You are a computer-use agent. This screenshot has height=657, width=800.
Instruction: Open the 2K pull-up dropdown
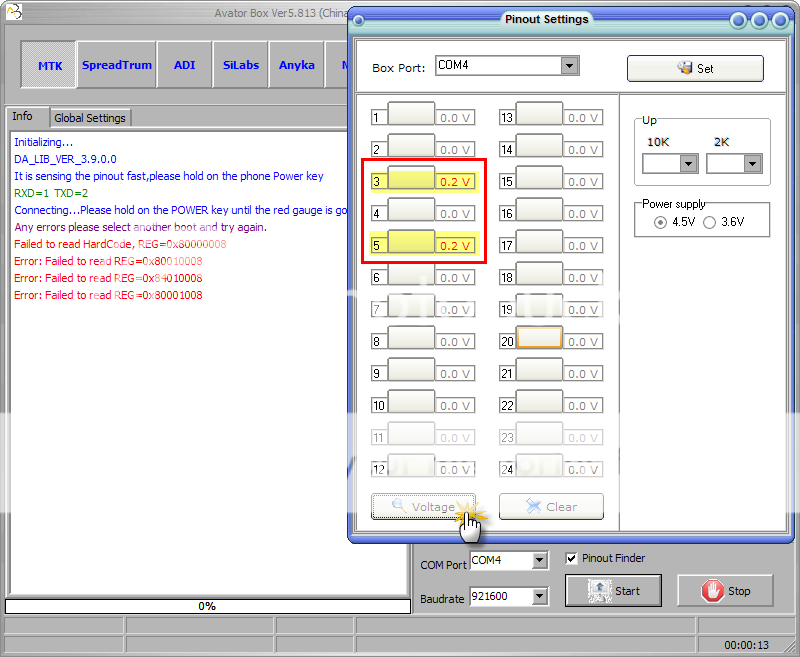point(753,164)
